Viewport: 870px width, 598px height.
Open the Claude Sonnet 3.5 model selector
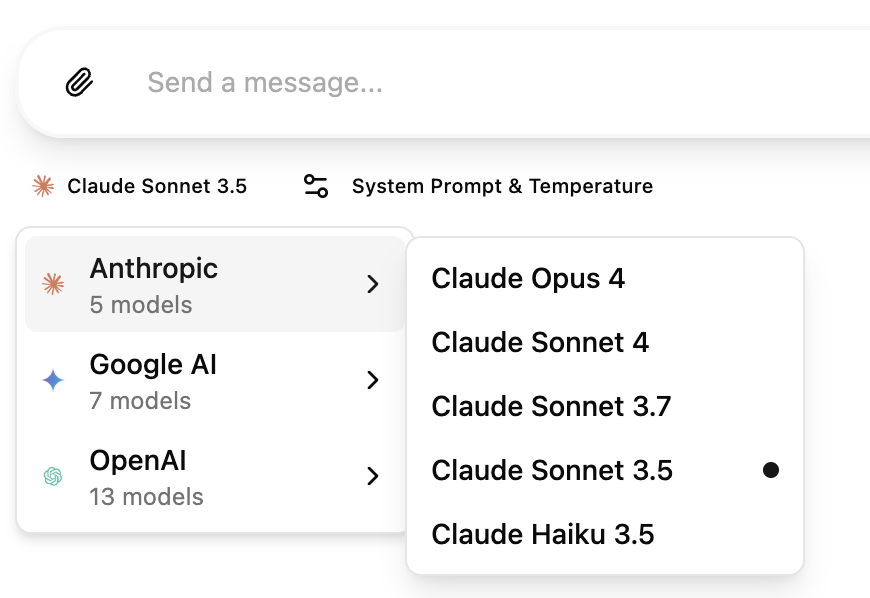(x=157, y=186)
